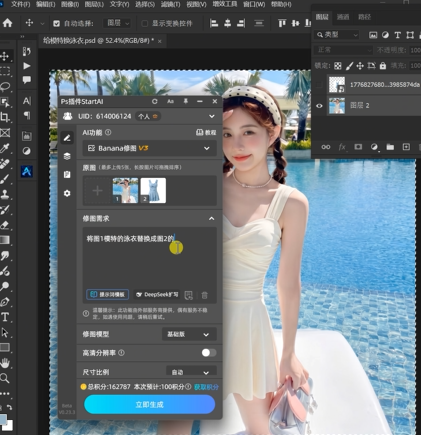Image resolution: width=421 pixels, height=435 pixels.
Task: Open the 类型 layer filter dropdown
Action: (337, 35)
